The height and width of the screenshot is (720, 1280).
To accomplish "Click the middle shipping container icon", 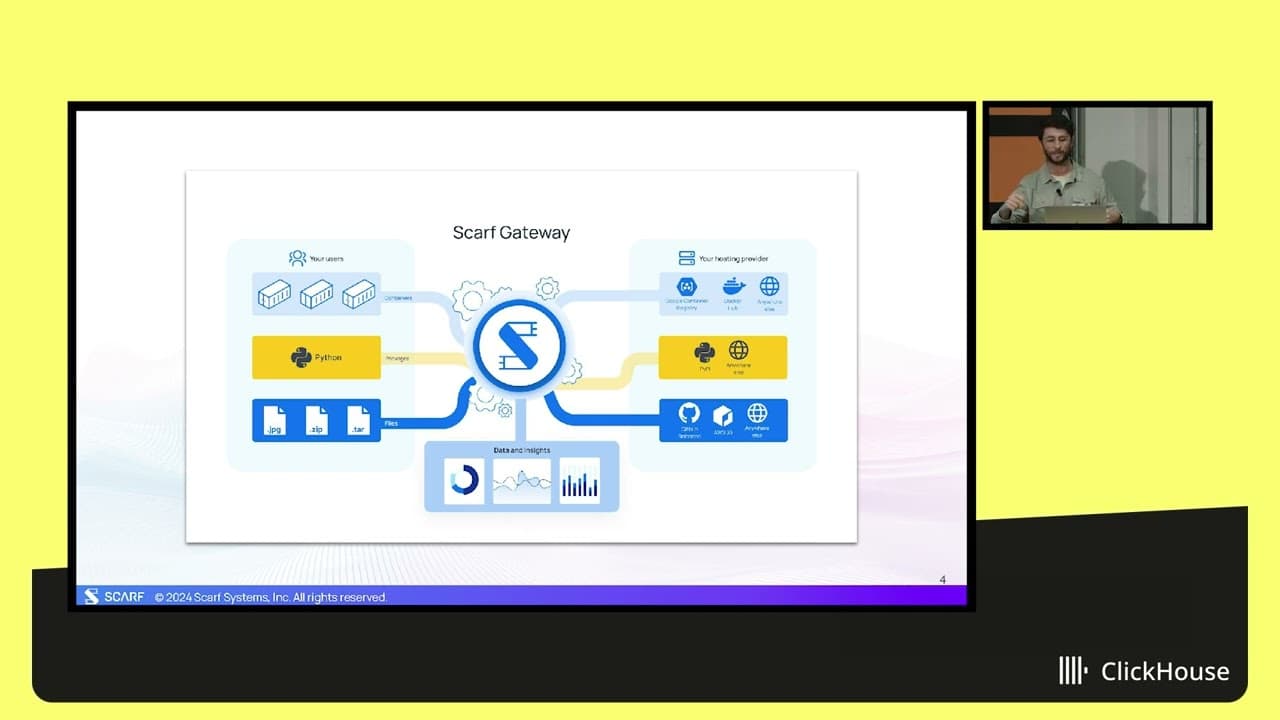I will pyautogui.click(x=316, y=294).
